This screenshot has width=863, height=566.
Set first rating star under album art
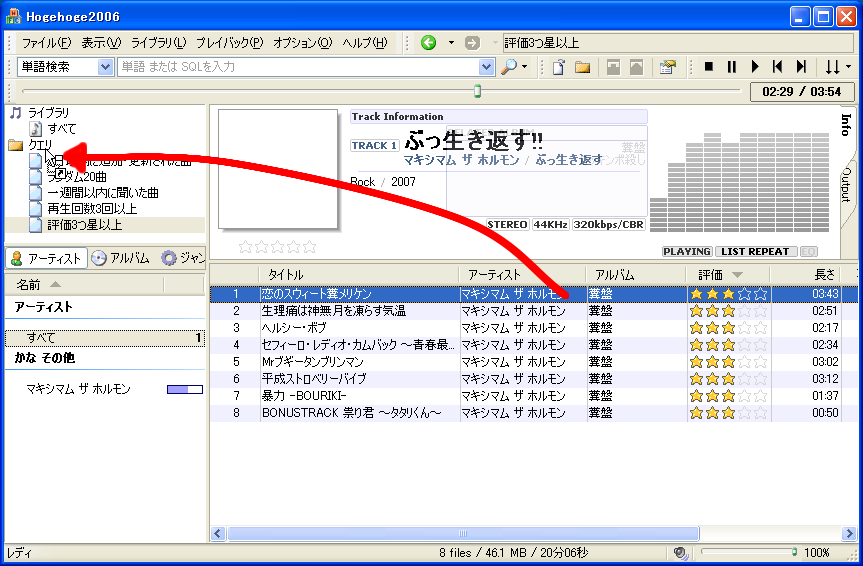pos(245,247)
